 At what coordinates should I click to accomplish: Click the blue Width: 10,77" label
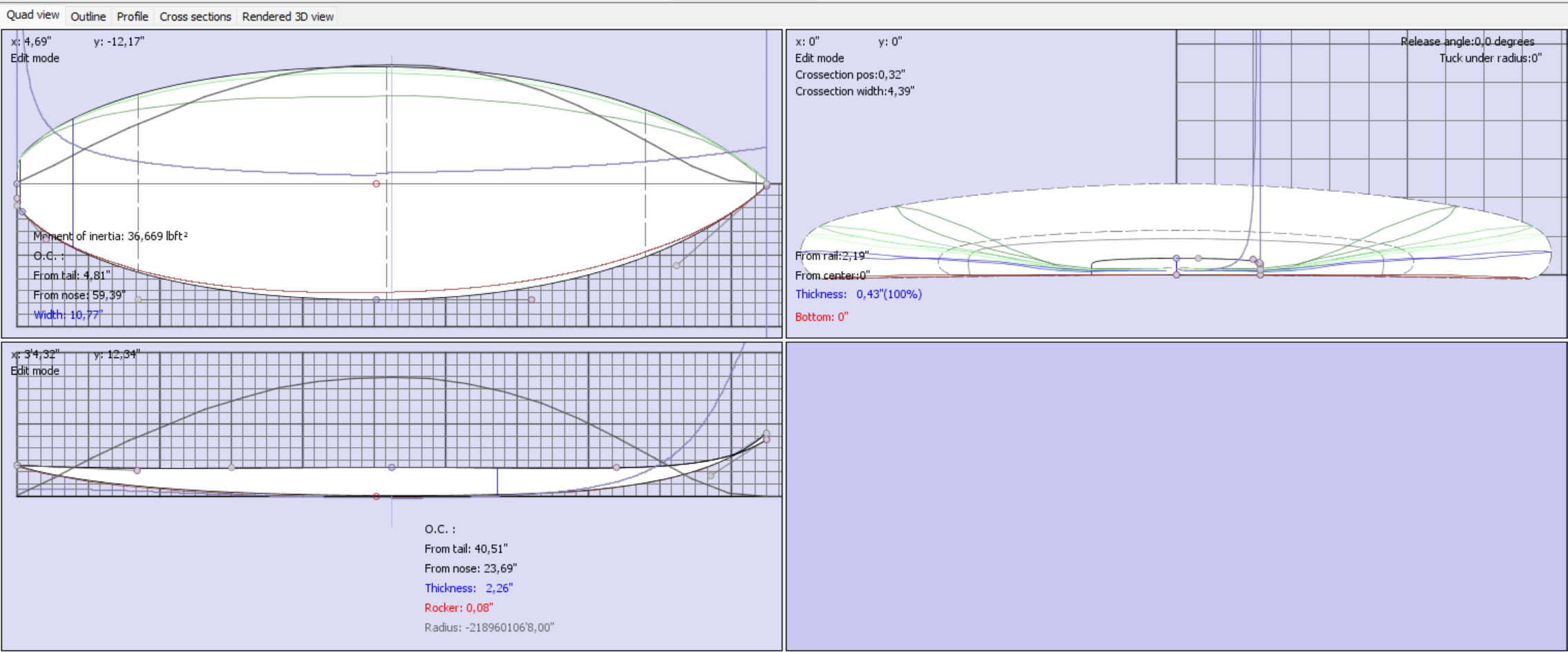(x=68, y=315)
